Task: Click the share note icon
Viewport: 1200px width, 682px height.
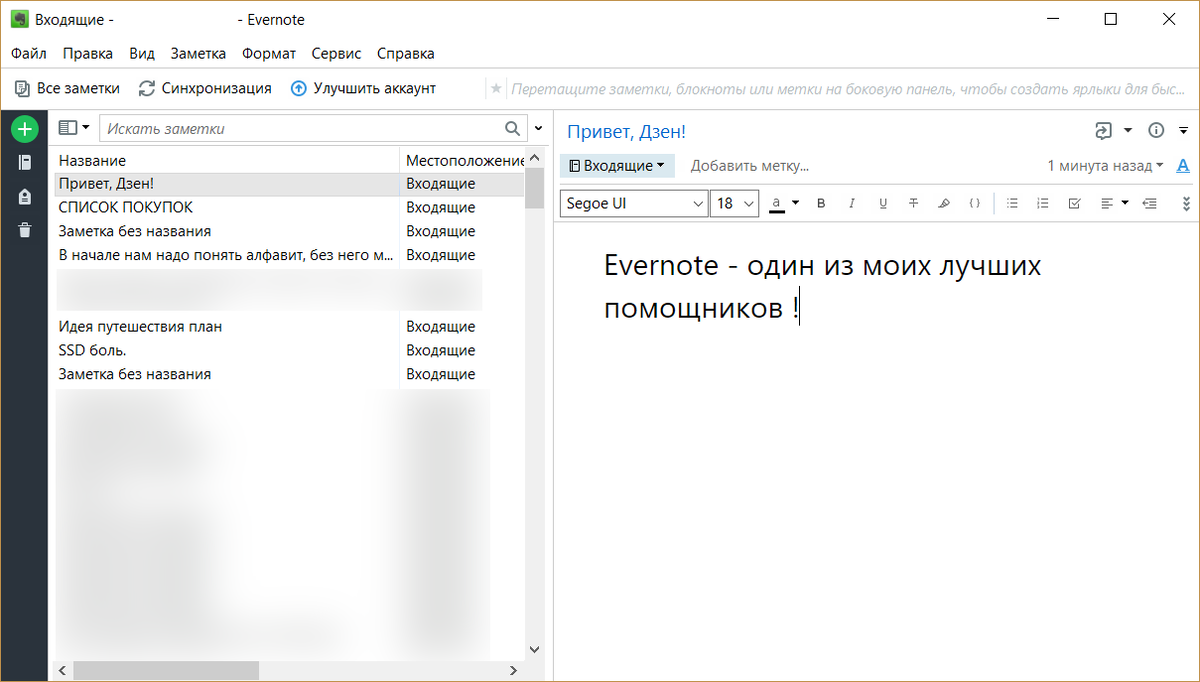Action: pyautogui.click(x=1103, y=130)
